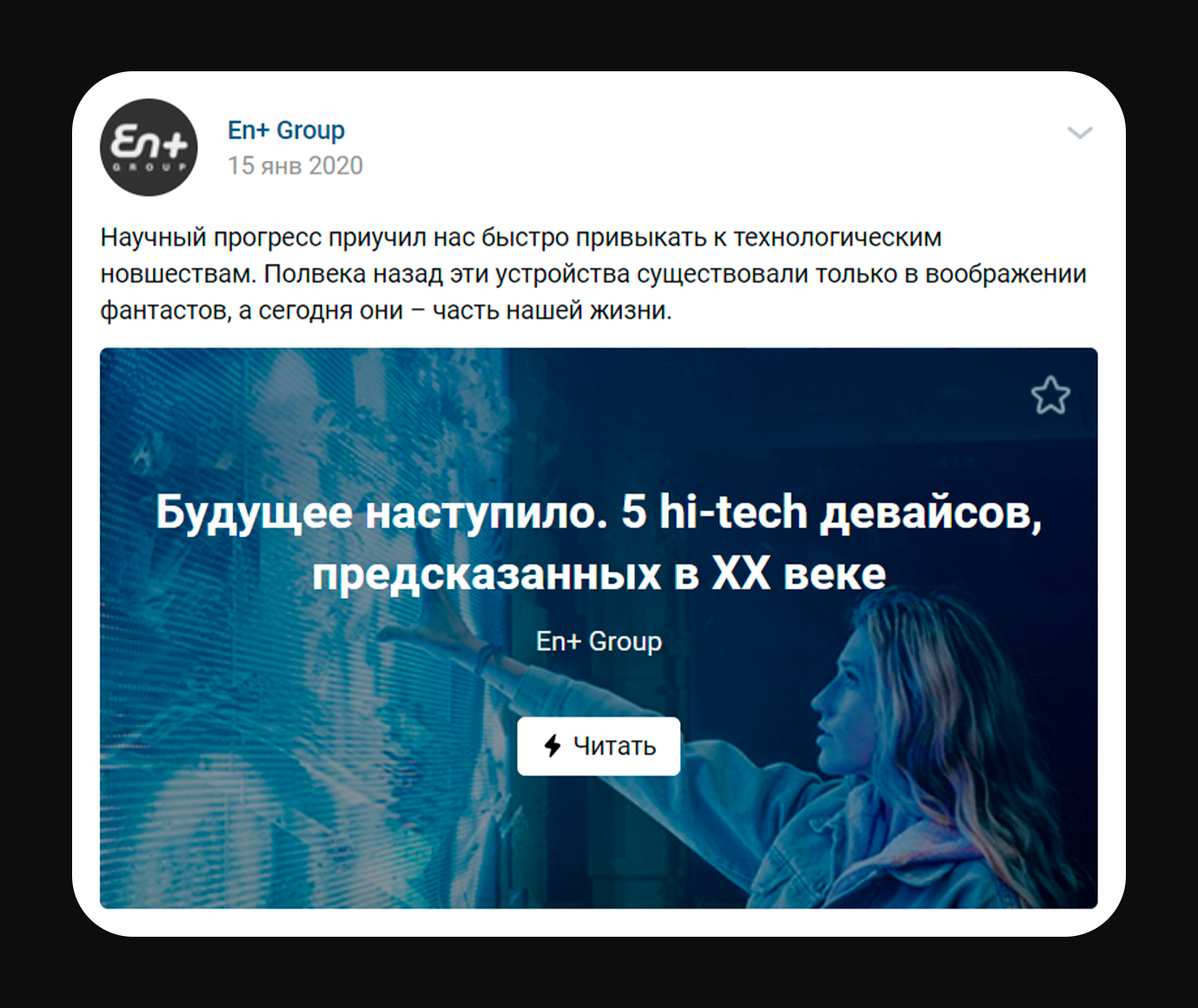
Task: Click the post text line starting with новшествам
Action: (x=593, y=274)
